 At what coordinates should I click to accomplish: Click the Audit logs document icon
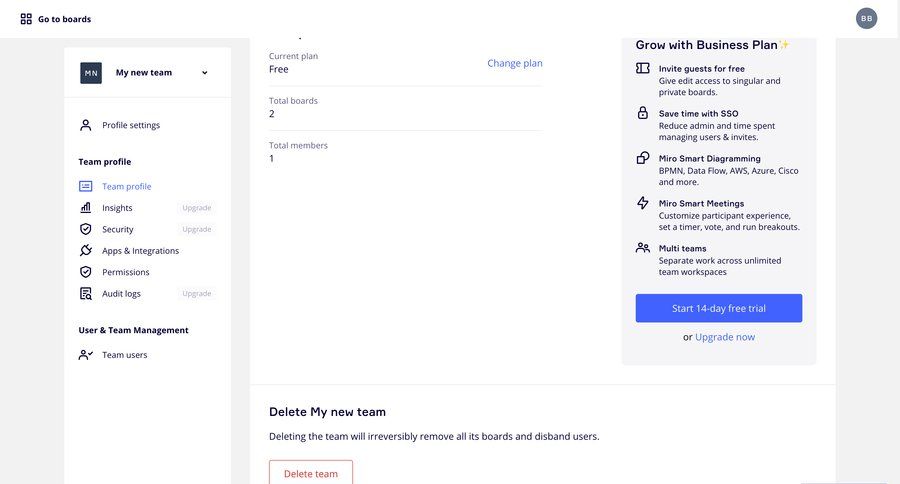(86, 293)
